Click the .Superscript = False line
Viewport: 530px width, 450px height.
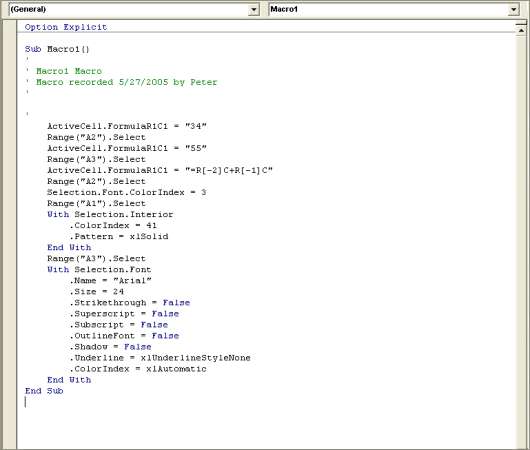pos(124,314)
